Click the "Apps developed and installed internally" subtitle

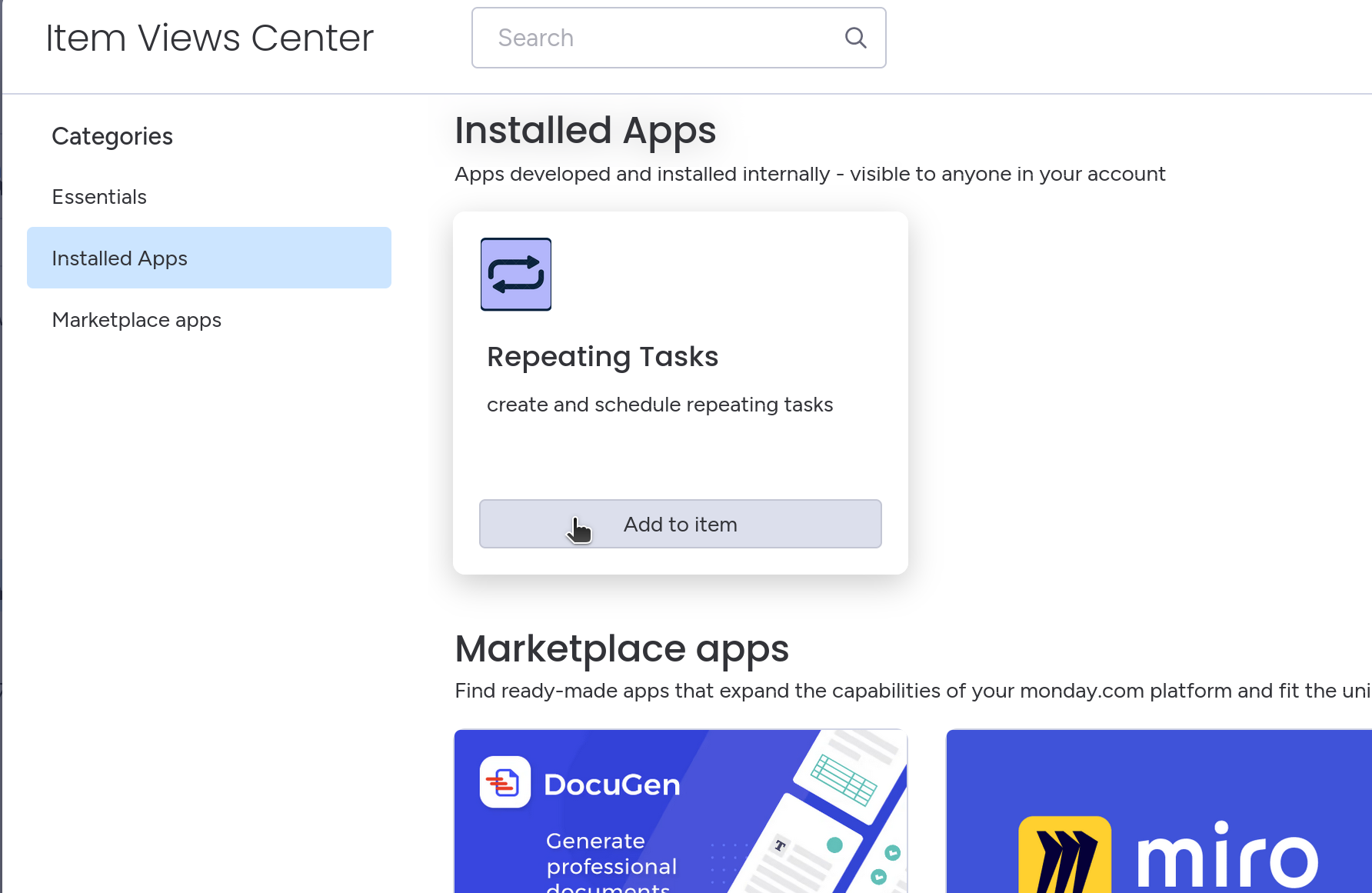tap(809, 174)
